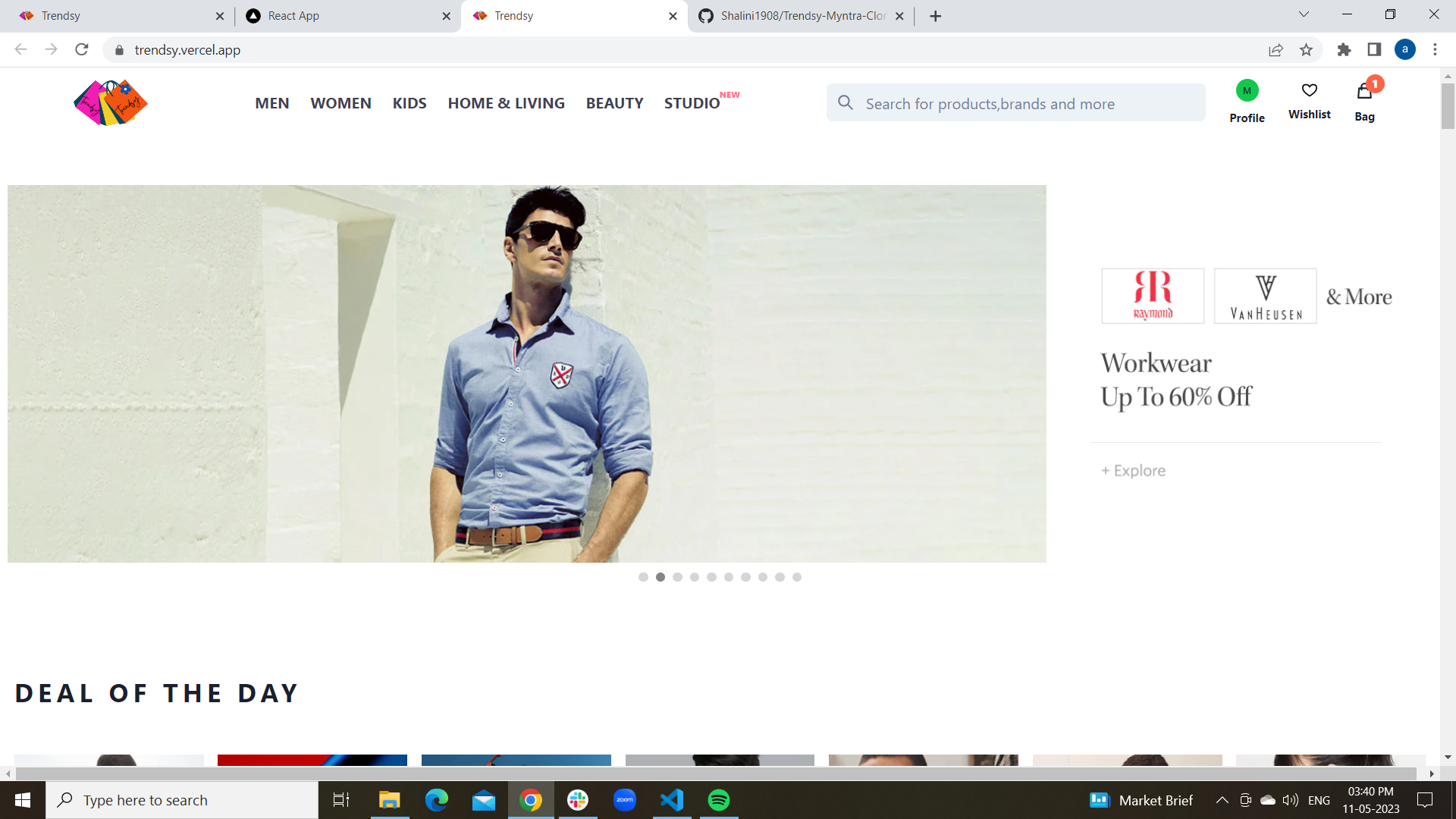This screenshot has height=819, width=1456.
Task: Click the Van Heusen brand logo
Action: coord(1265,296)
